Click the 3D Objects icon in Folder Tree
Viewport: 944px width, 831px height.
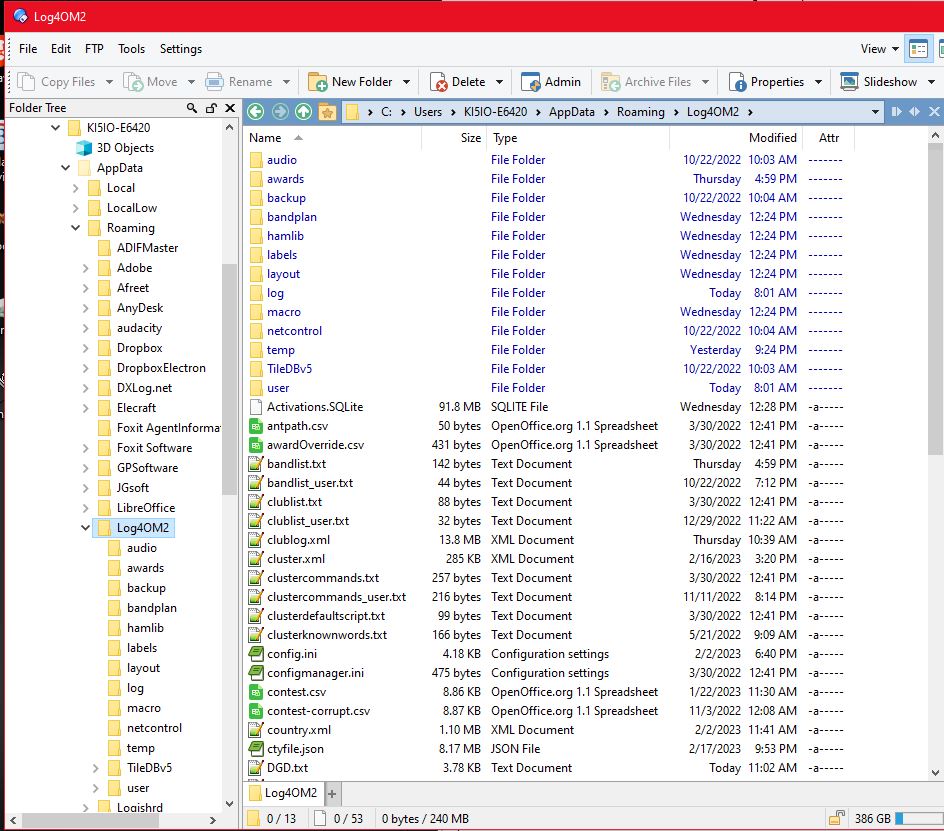click(x=84, y=148)
